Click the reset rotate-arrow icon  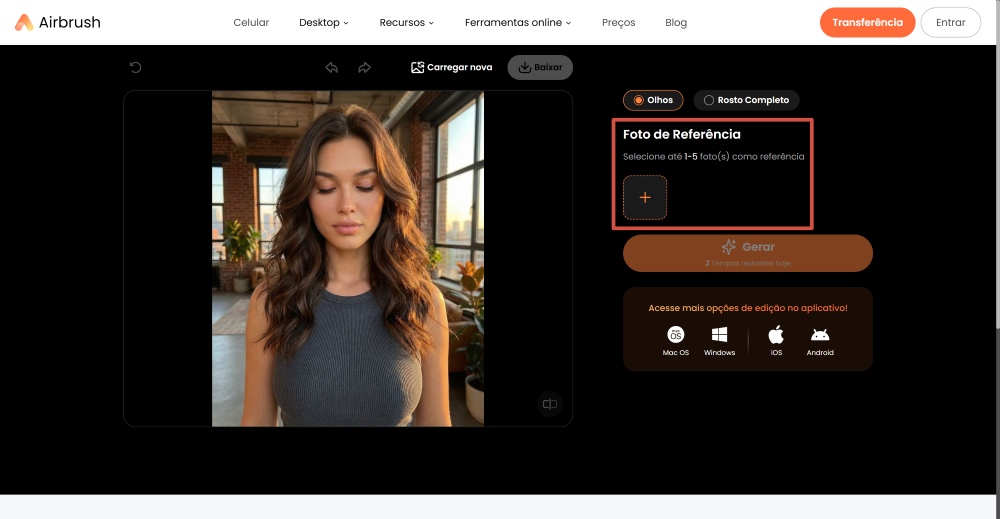tap(136, 68)
